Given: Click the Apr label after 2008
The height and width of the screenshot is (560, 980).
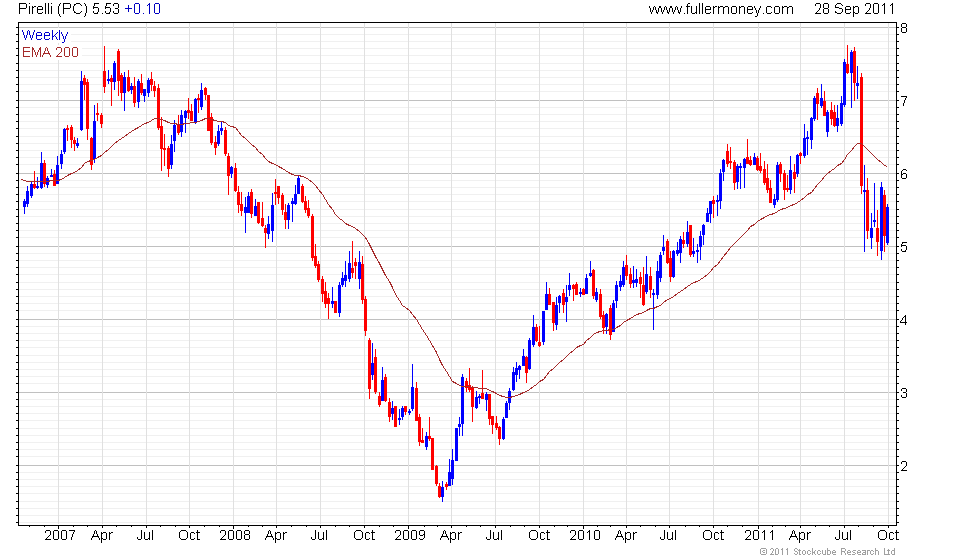Looking at the screenshot, I should pyautogui.click(x=276, y=536).
